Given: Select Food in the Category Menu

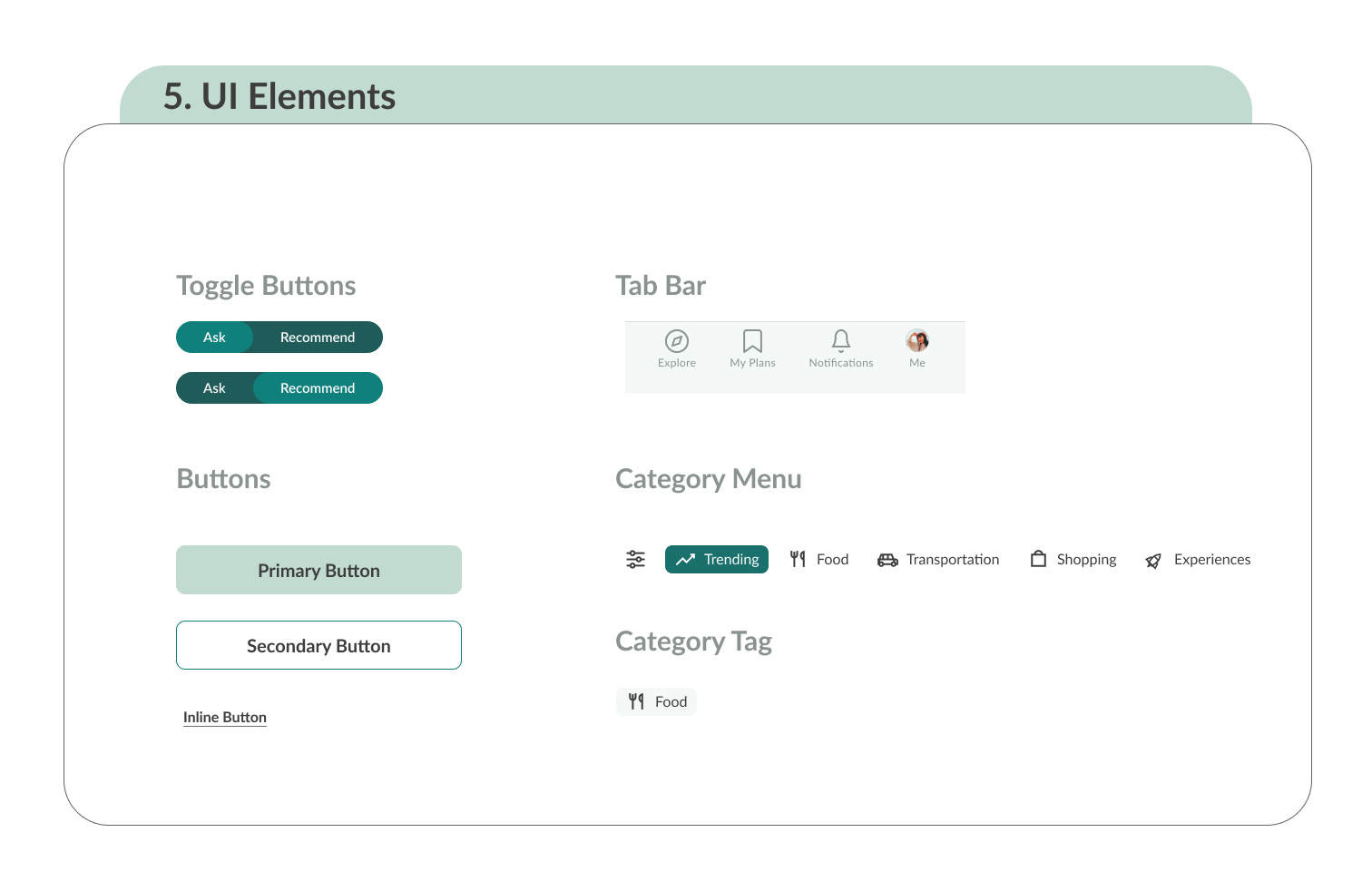Looking at the screenshot, I should point(819,559).
